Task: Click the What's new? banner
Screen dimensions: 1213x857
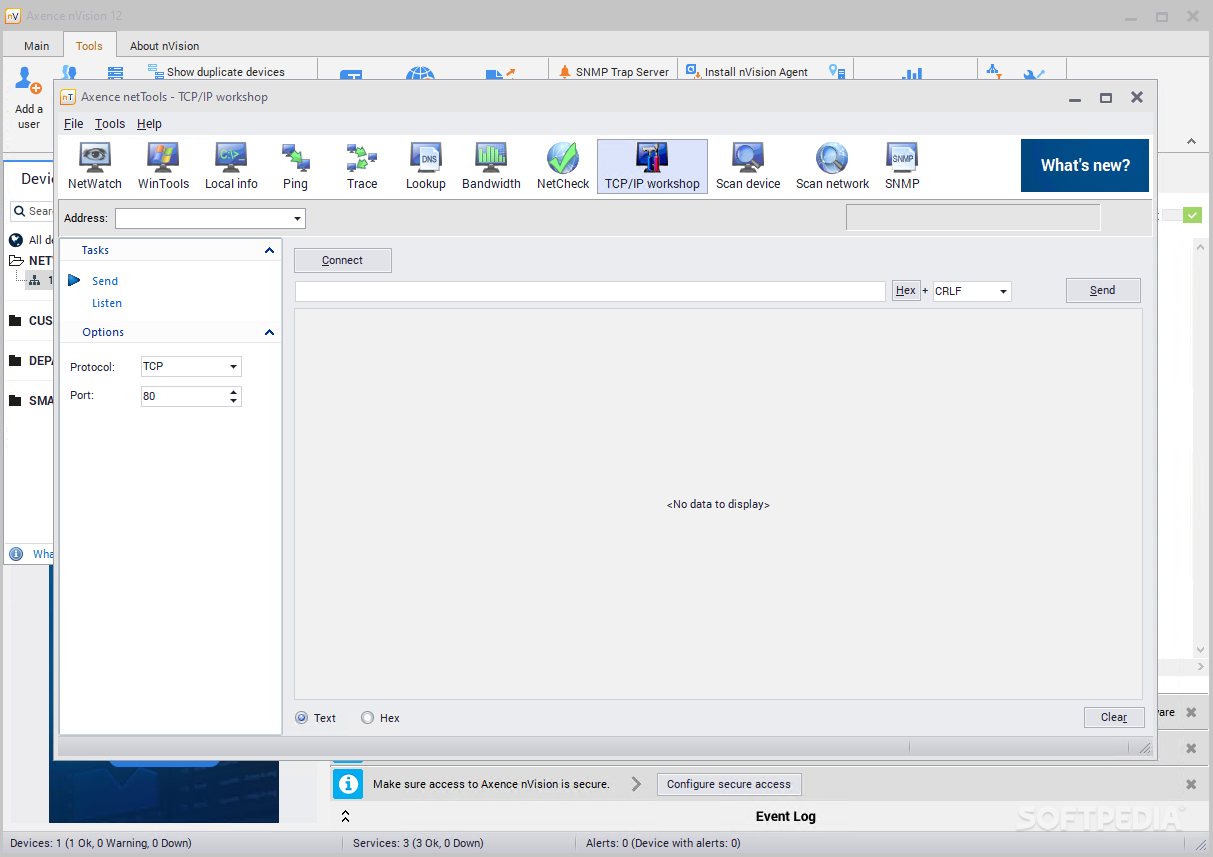Action: 1085,166
